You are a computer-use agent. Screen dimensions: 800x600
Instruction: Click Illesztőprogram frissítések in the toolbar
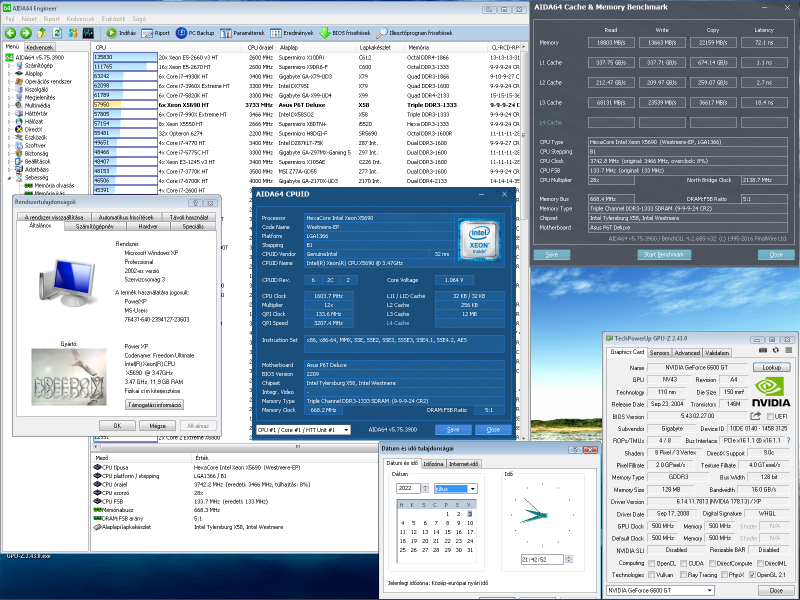pos(414,33)
